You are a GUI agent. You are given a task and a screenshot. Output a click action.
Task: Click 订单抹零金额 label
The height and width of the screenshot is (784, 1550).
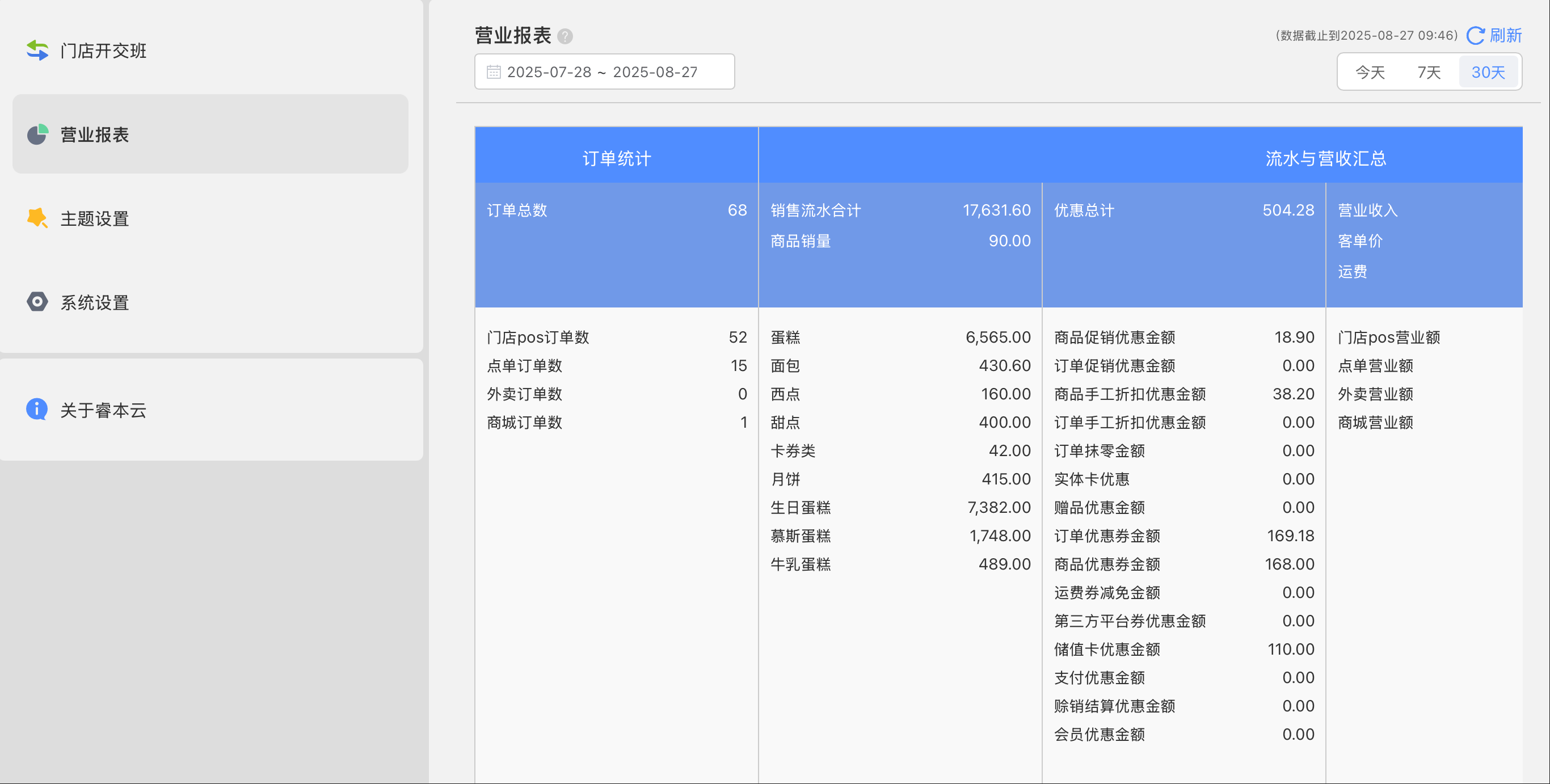pyautogui.click(x=1100, y=450)
